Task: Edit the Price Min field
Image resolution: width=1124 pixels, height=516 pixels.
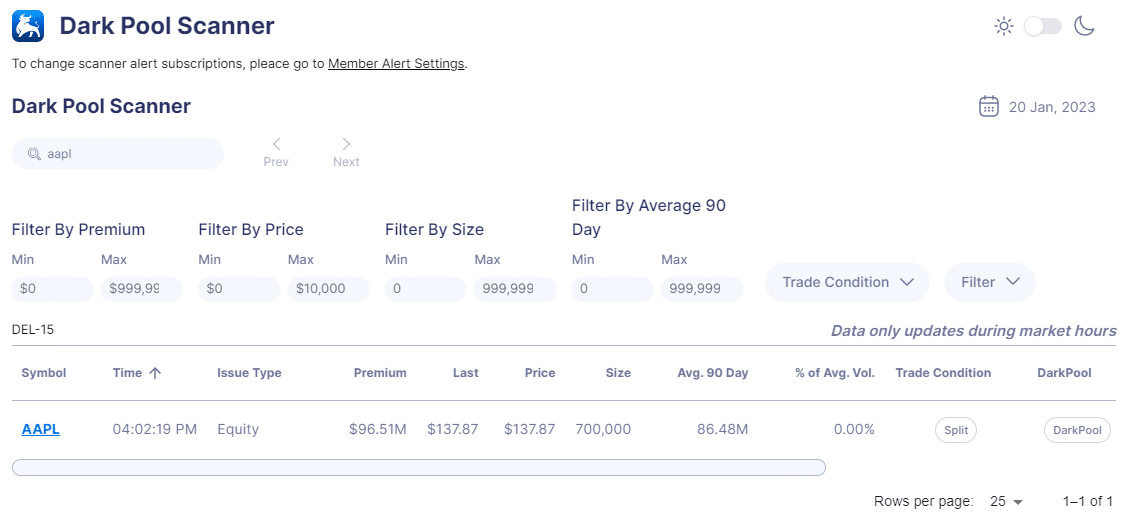Action: pos(239,290)
